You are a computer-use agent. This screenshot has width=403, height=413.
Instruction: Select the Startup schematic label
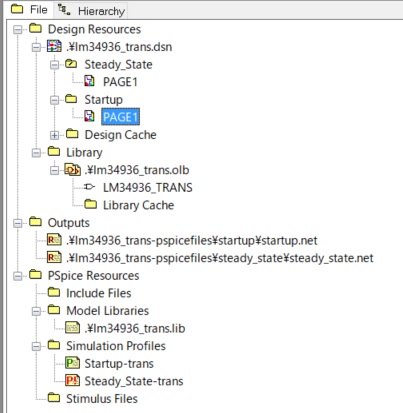click(x=104, y=100)
